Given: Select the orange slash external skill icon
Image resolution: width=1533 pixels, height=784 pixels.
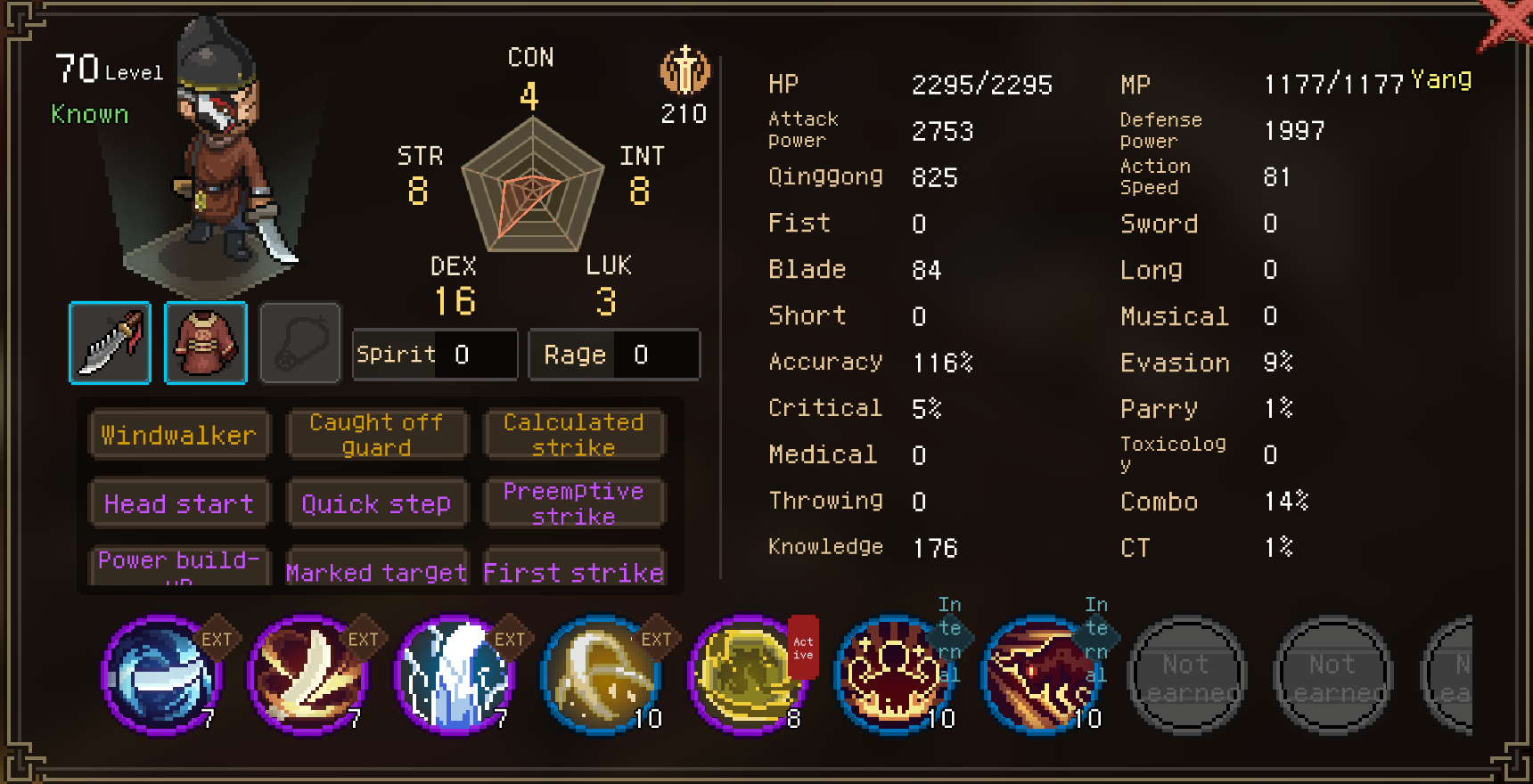Looking at the screenshot, I should click(307, 674).
